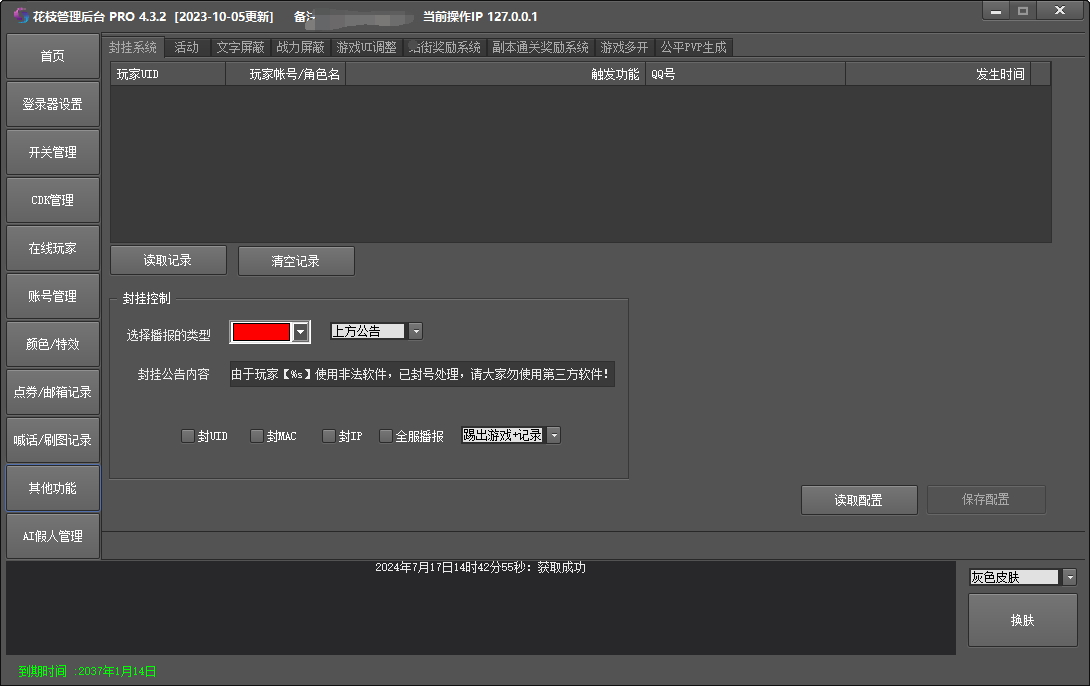
Task: Switch to the 游戏多开 tab
Action: pyautogui.click(x=624, y=47)
